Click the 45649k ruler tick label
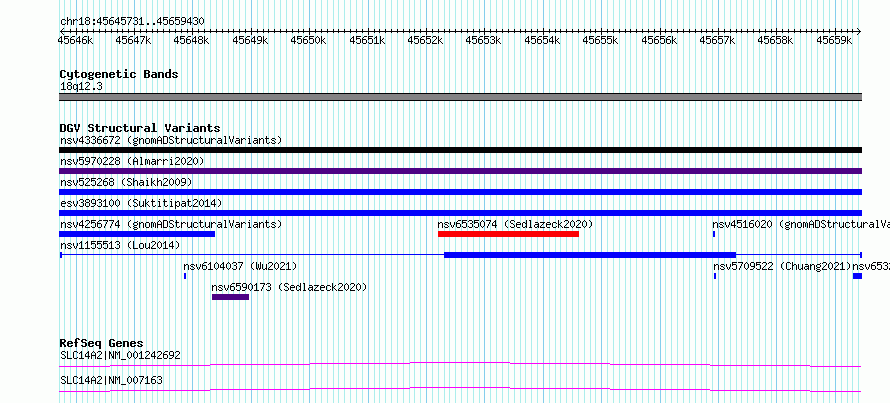The height and width of the screenshot is (403, 890). pyautogui.click(x=250, y=40)
